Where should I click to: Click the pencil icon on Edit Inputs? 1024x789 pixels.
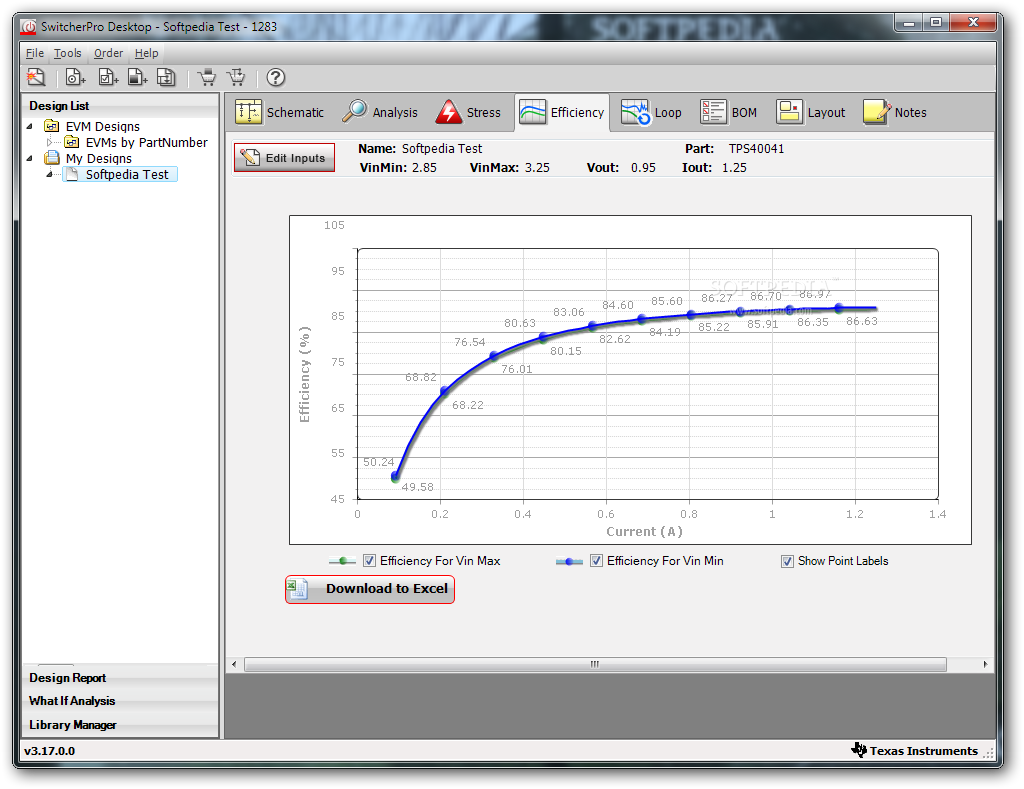(x=249, y=157)
